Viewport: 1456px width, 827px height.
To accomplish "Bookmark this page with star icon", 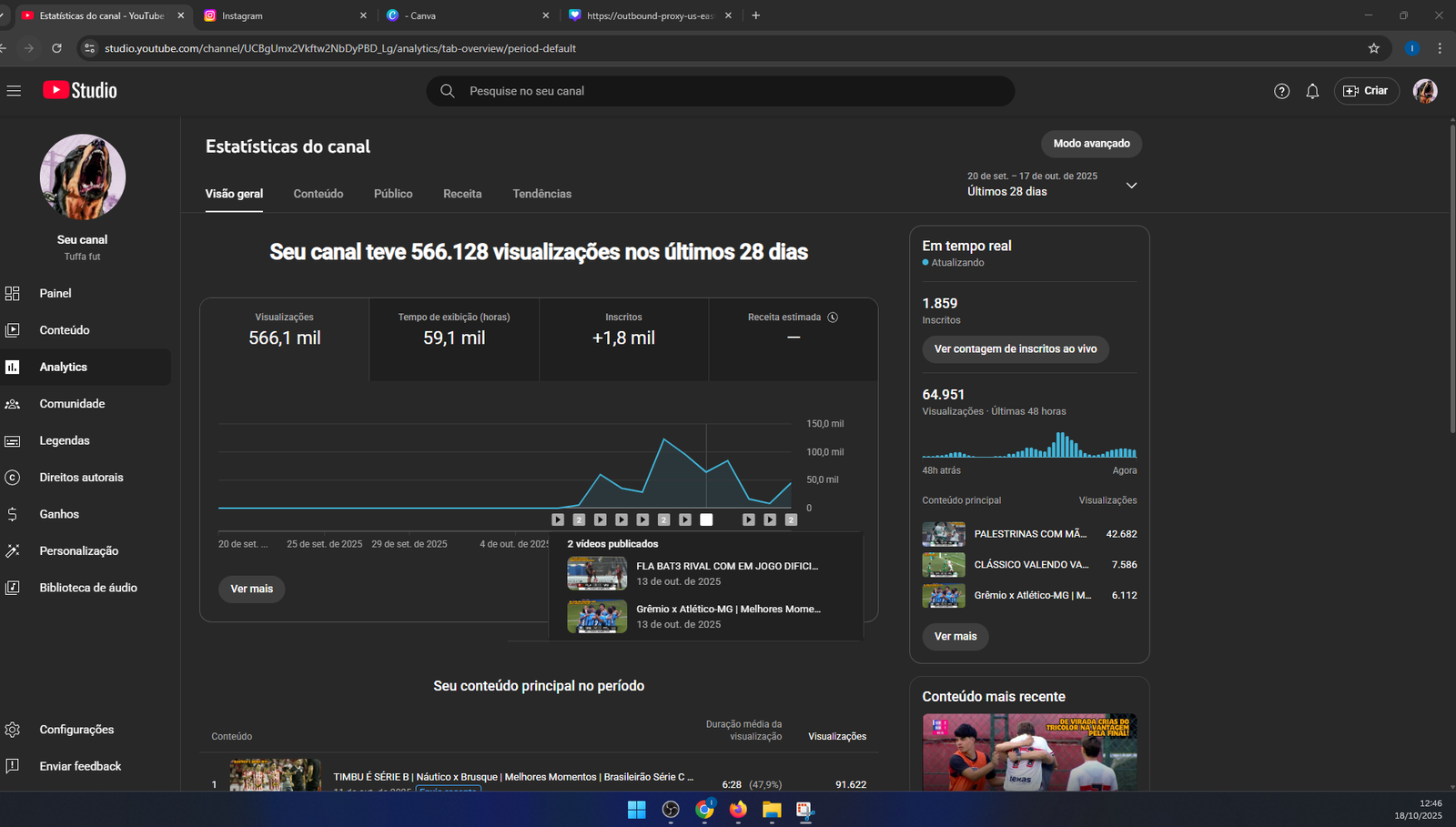I will pyautogui.click(x=1373, y=48).
